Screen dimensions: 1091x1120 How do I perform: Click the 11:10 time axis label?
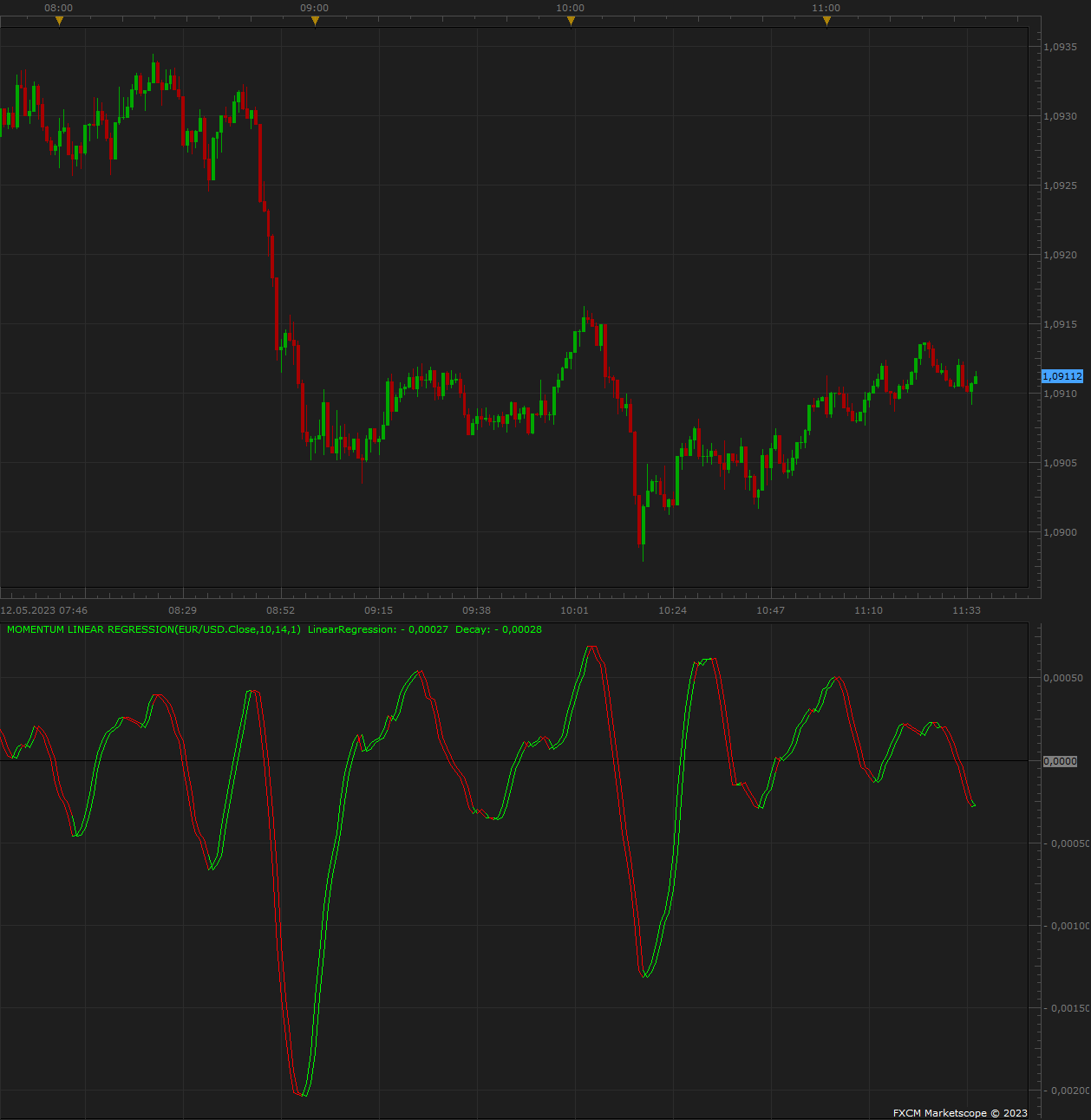tap(869, 610)
